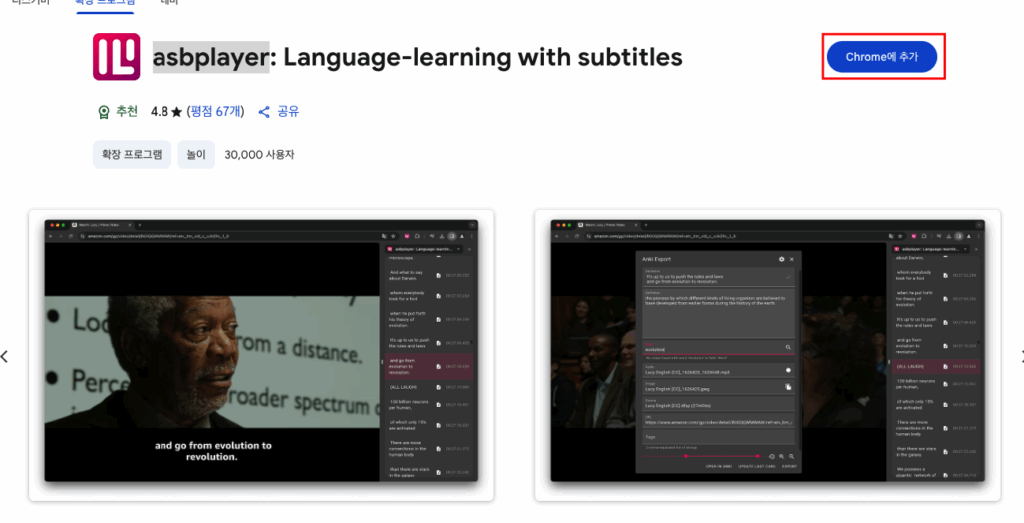1024x523 pixels.
Task: Click the title 'asbplayer: Language-learning with subtitles'
Action: pos(417,57)
